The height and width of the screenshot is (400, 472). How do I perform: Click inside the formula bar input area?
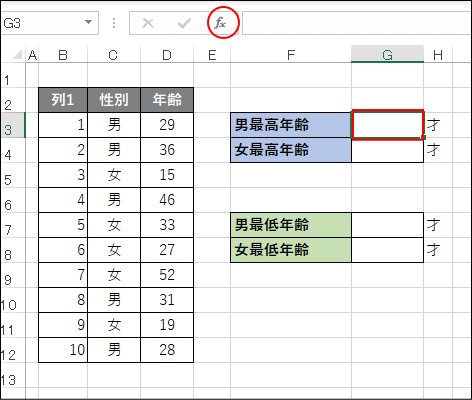(x=357, y=23)
